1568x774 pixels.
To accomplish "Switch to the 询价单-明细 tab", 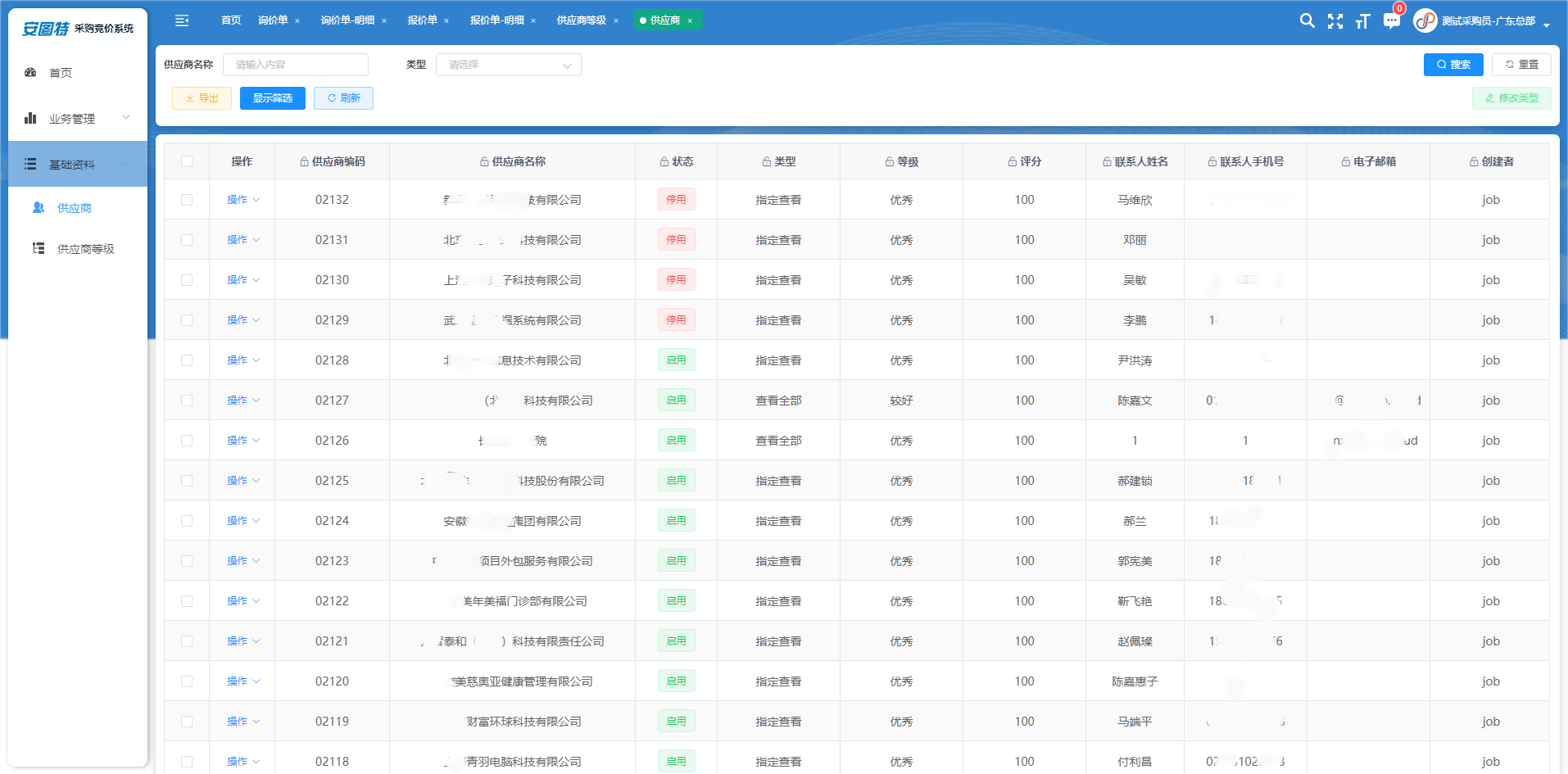I will pos(347,20).
